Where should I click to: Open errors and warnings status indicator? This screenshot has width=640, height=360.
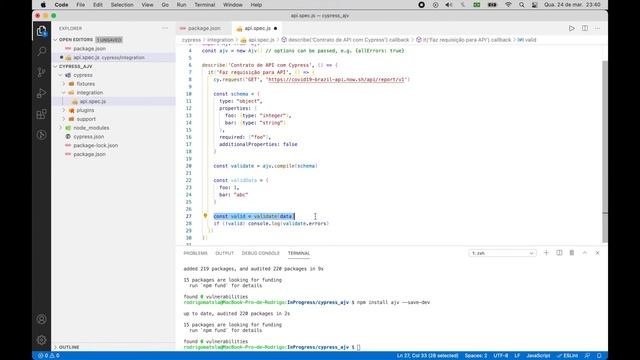tap(49, 356)
